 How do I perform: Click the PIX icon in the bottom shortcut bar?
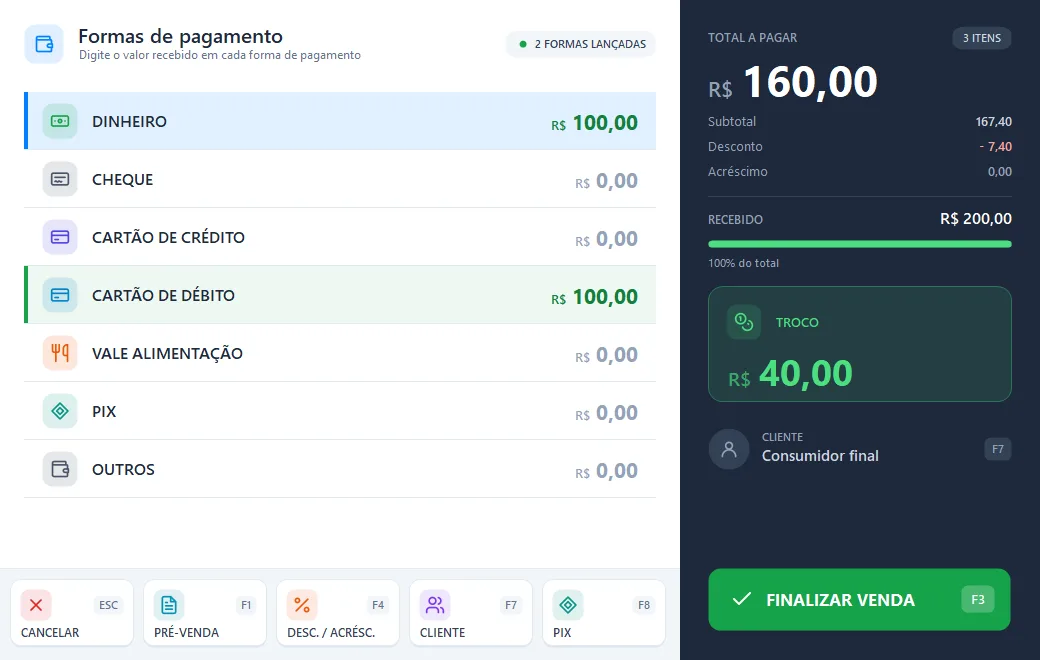(x=568, y=605)
